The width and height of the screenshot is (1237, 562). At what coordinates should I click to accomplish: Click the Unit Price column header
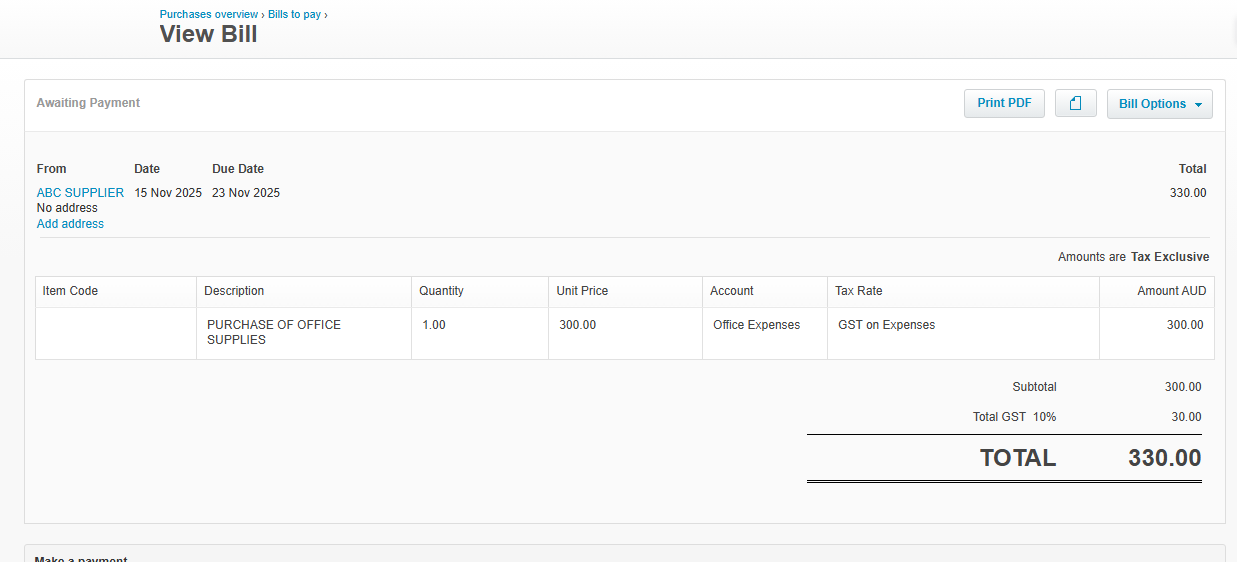[582, 291]
